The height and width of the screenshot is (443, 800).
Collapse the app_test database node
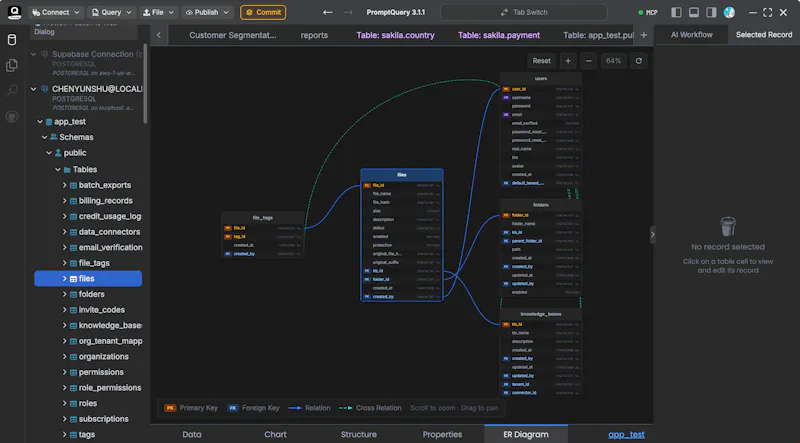40,121
